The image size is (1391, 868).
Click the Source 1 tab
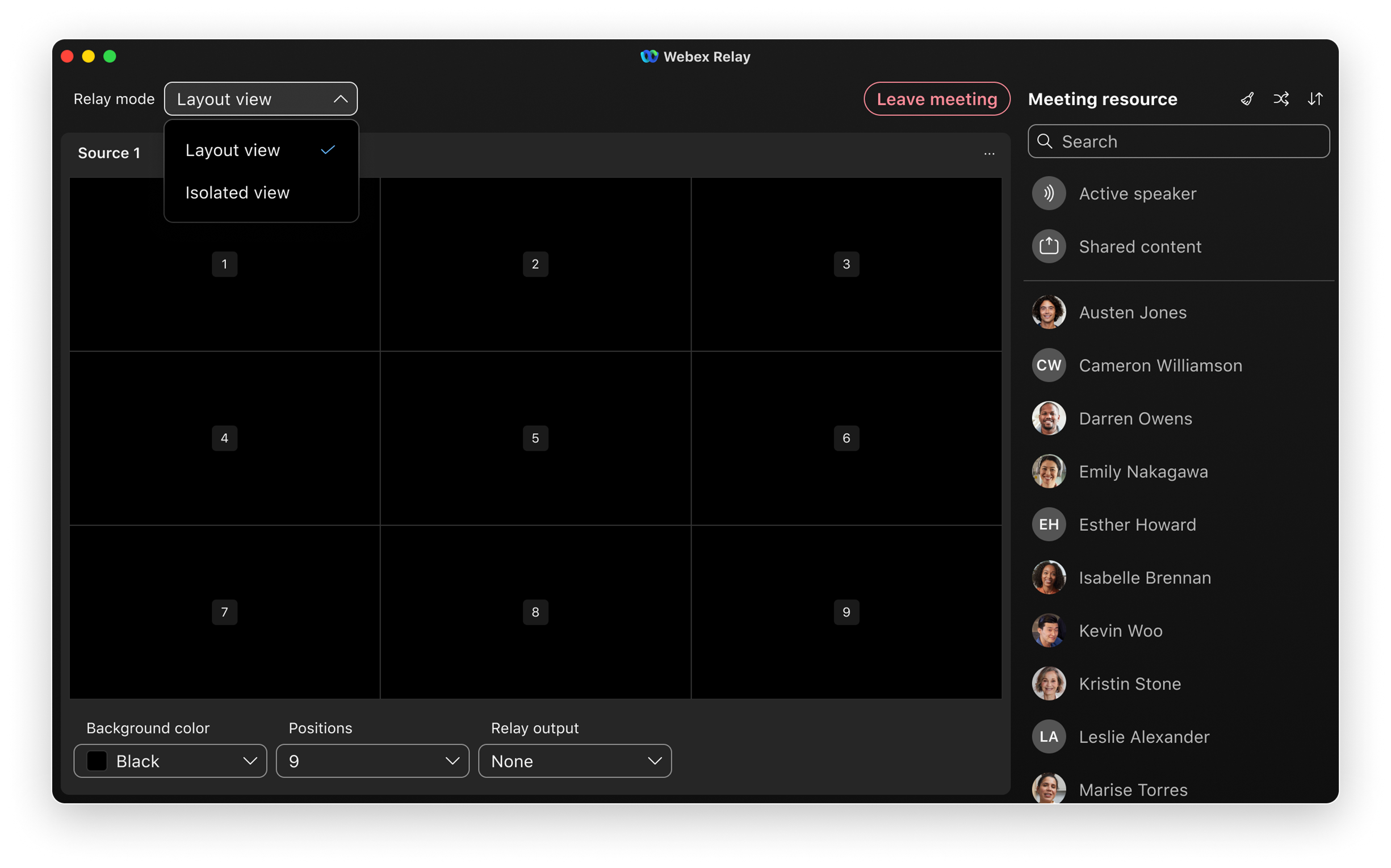click(x=109, y=153)
